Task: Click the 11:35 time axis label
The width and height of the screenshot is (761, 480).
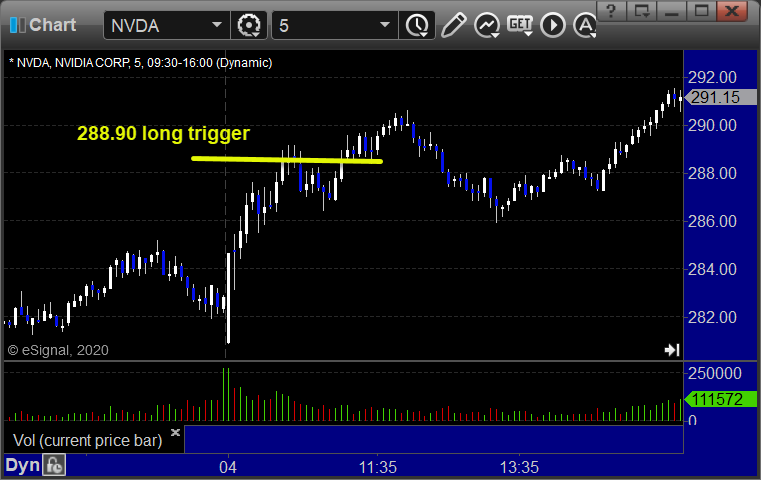Action: 378,467
